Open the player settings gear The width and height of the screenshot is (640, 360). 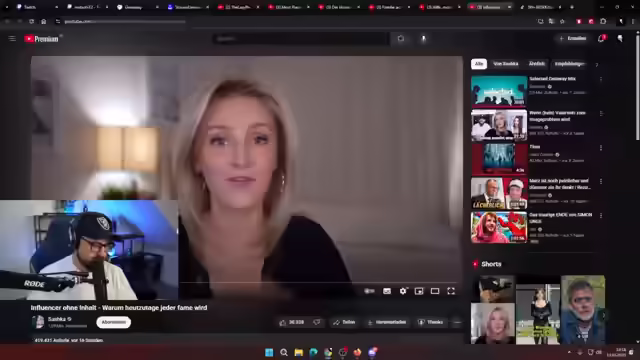(x=403, y=291)
